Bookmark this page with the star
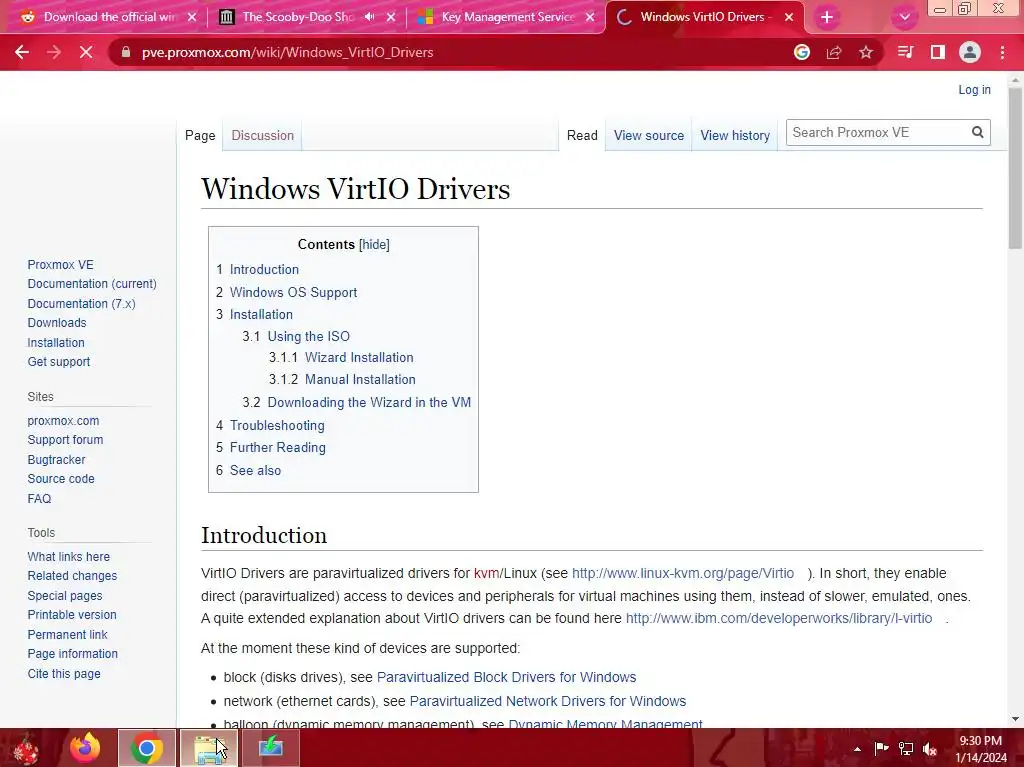Viewport: 1024px width, 767px height. point(866,52)
